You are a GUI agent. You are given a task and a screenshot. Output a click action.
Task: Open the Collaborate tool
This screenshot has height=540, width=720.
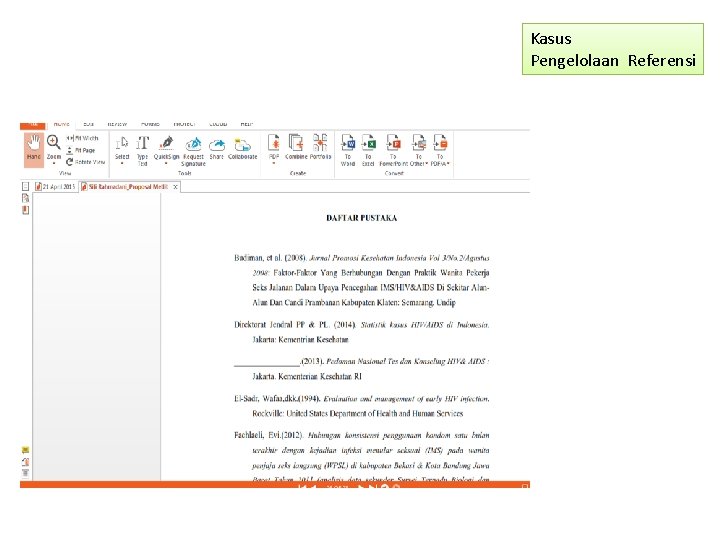pyautogui.click(x=242, y=148)
